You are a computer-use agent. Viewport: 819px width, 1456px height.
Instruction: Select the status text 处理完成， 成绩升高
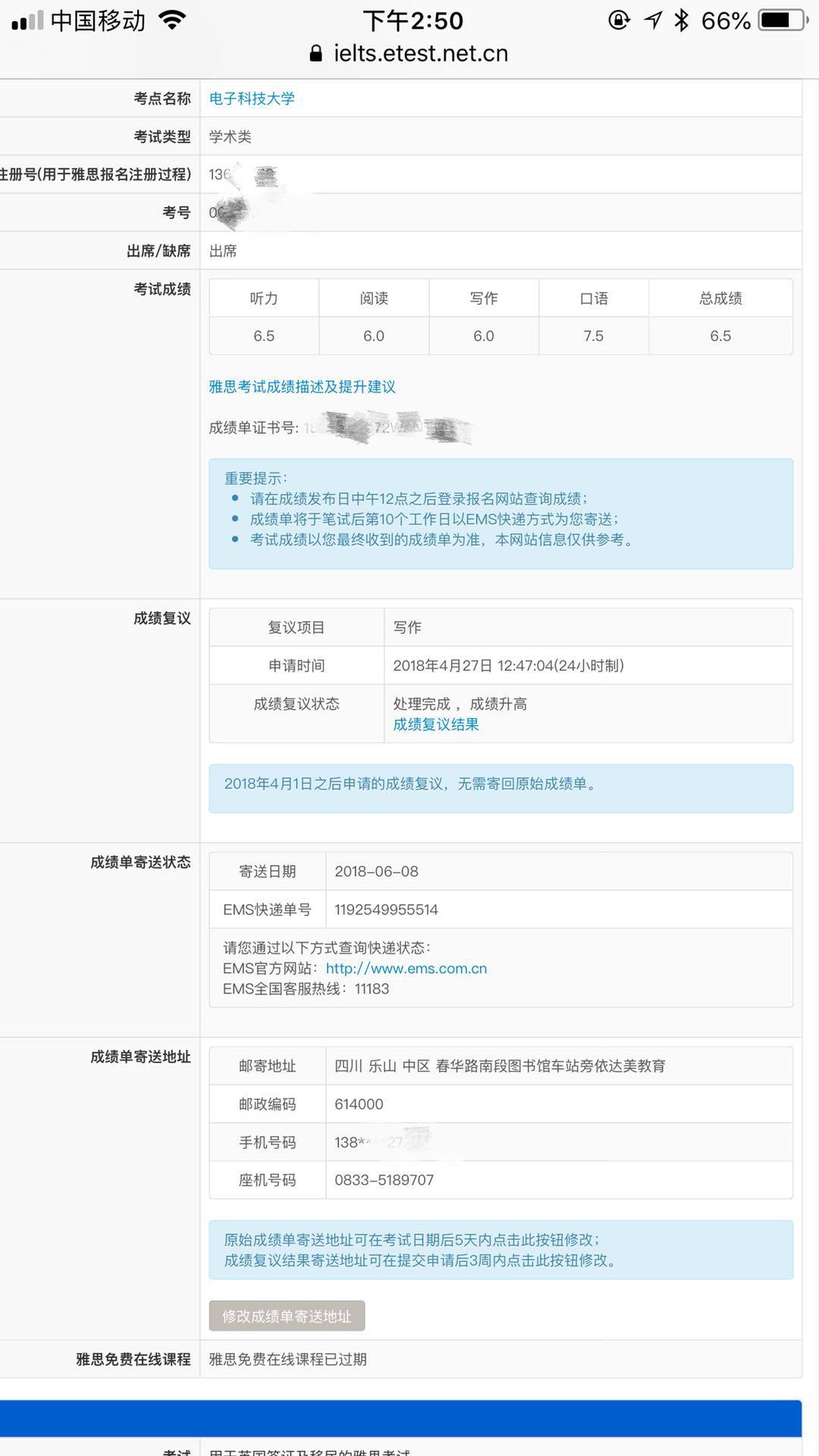460,704
